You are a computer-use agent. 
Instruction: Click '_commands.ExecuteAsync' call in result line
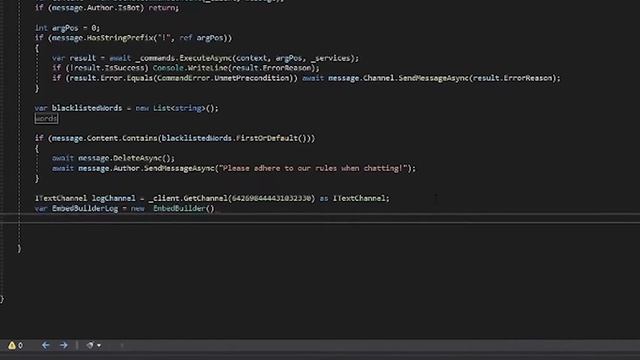coord(183,58)
